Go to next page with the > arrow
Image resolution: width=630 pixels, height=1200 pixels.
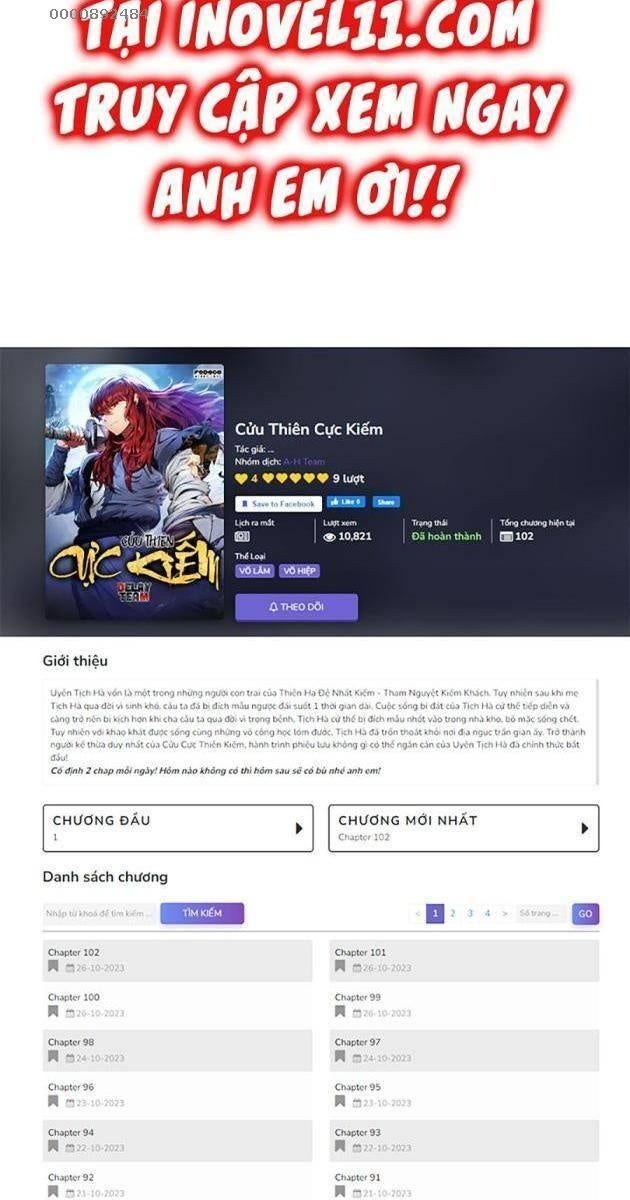coord(505,913)
